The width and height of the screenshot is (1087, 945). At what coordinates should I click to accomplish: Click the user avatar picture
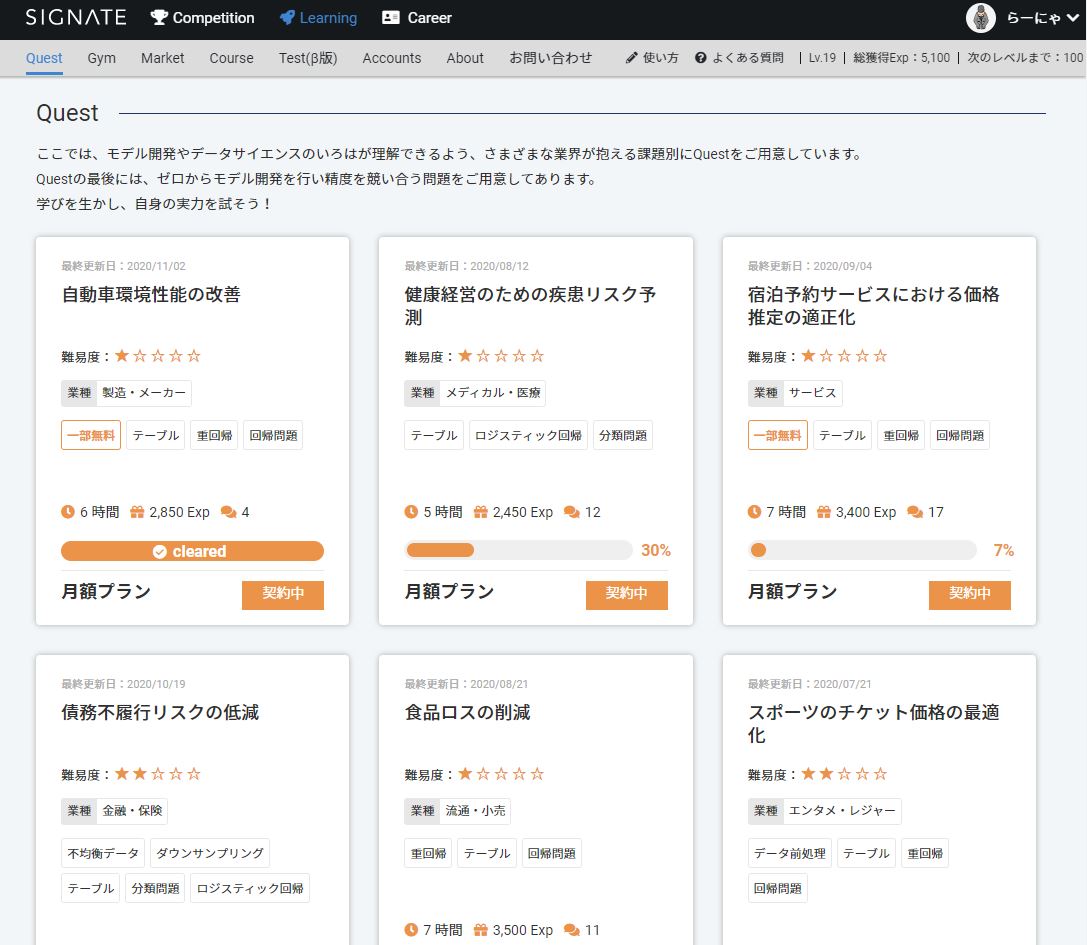pyautogui.click(x=981, y=18)
